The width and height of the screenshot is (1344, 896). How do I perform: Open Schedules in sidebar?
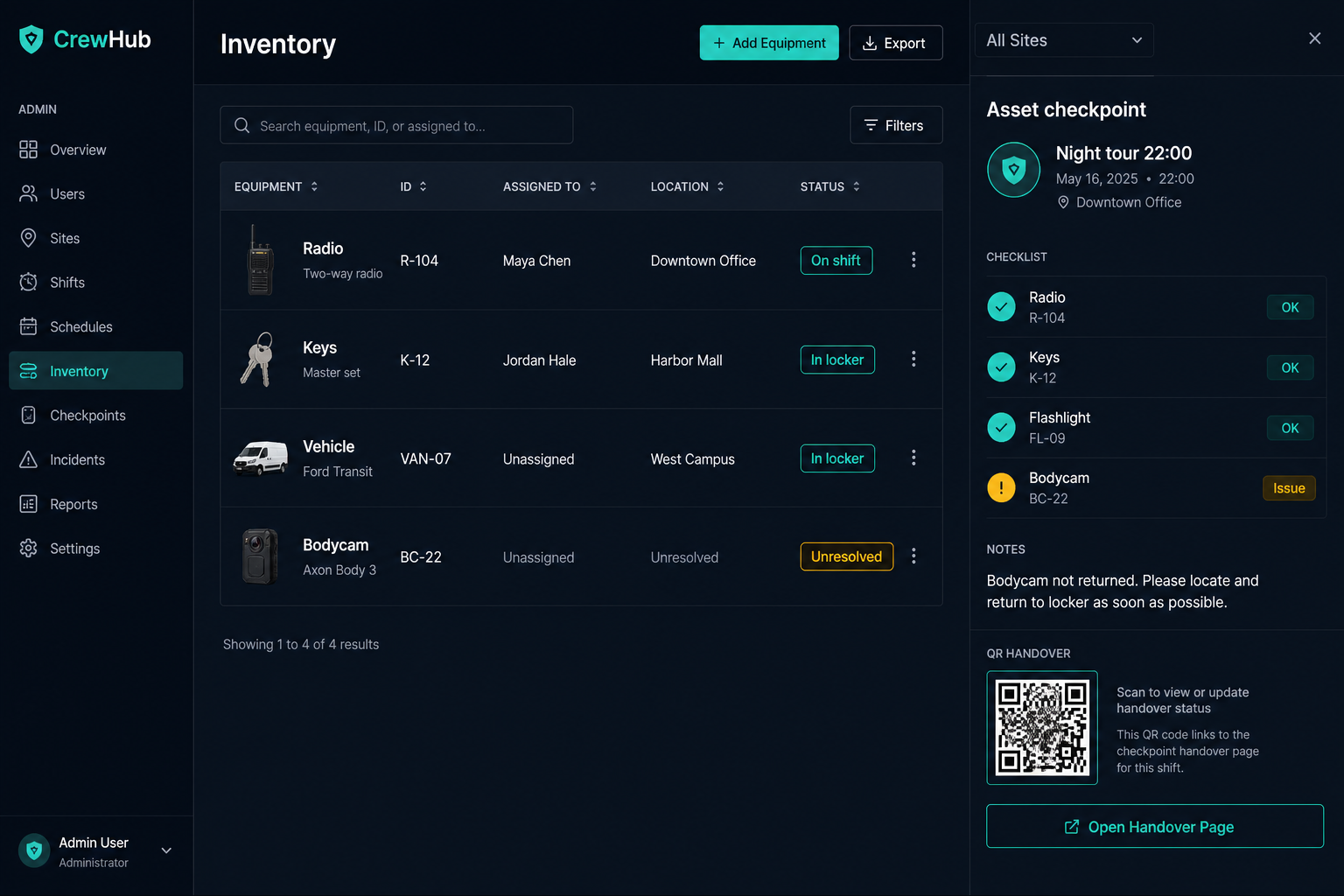[95, 327]
